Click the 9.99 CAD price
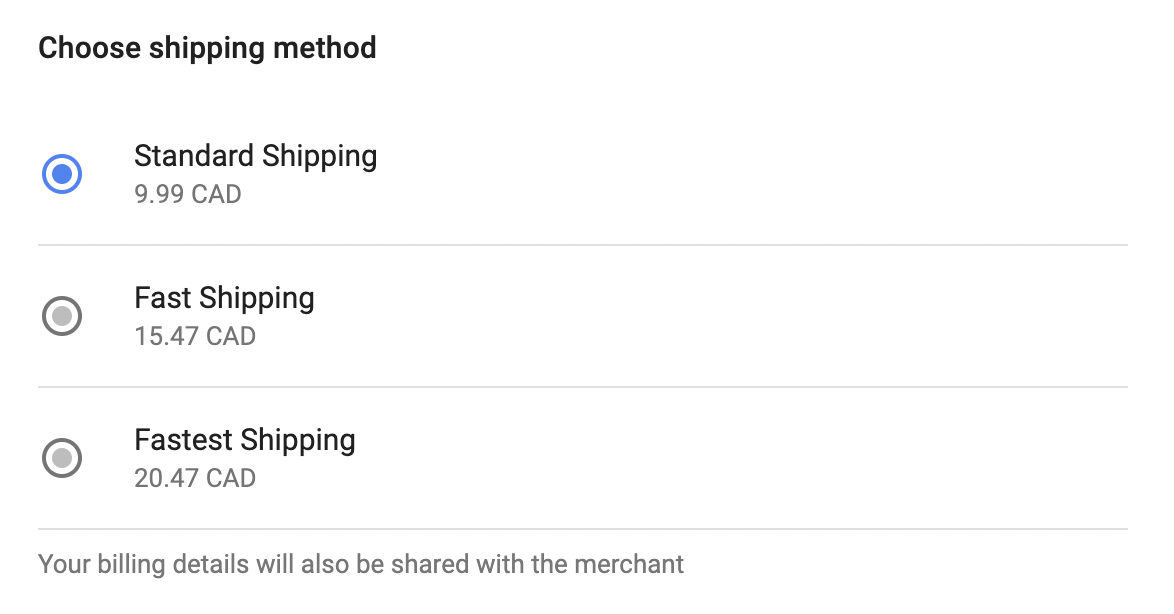Image resolution: width=1174 pixels, height=614 pixels. (x=187, y=194)
